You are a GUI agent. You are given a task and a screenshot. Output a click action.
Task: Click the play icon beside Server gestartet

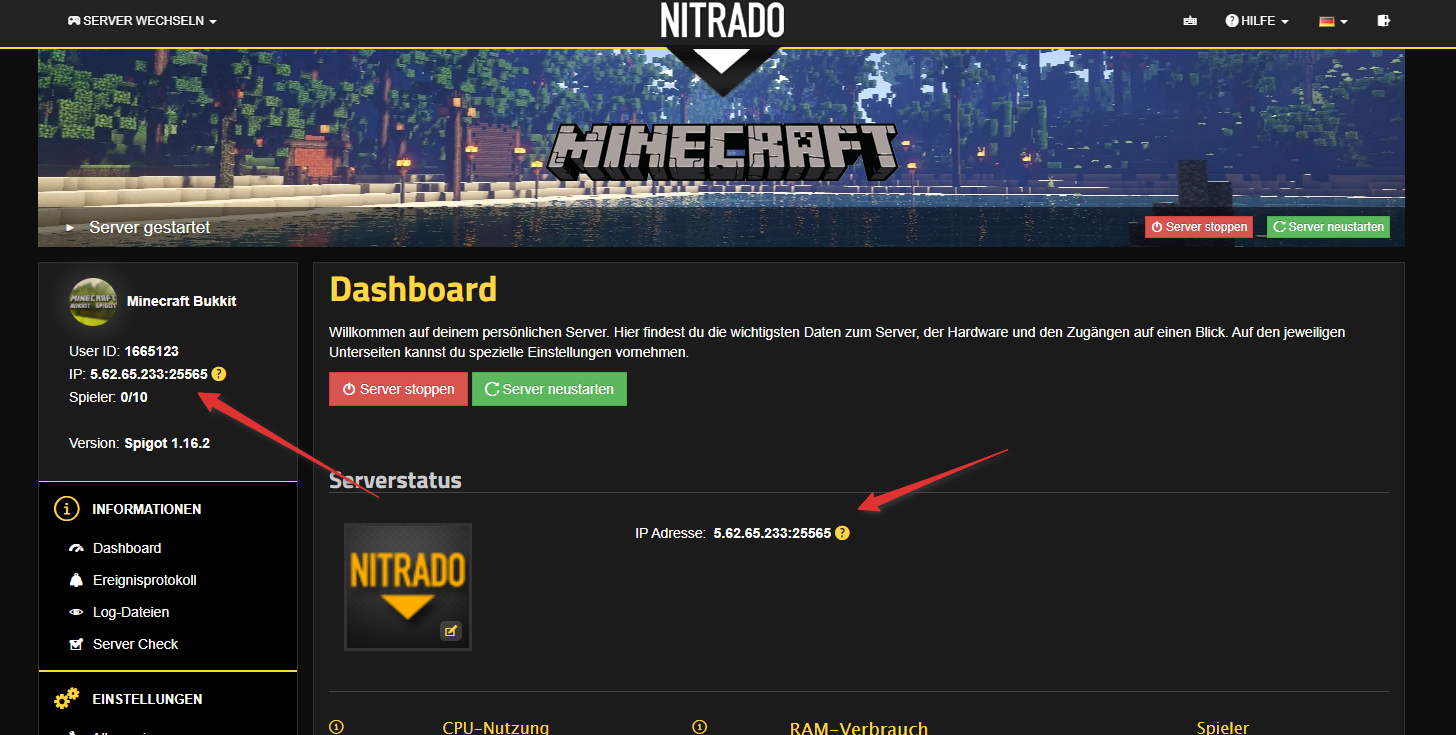[x=70, y=228]
